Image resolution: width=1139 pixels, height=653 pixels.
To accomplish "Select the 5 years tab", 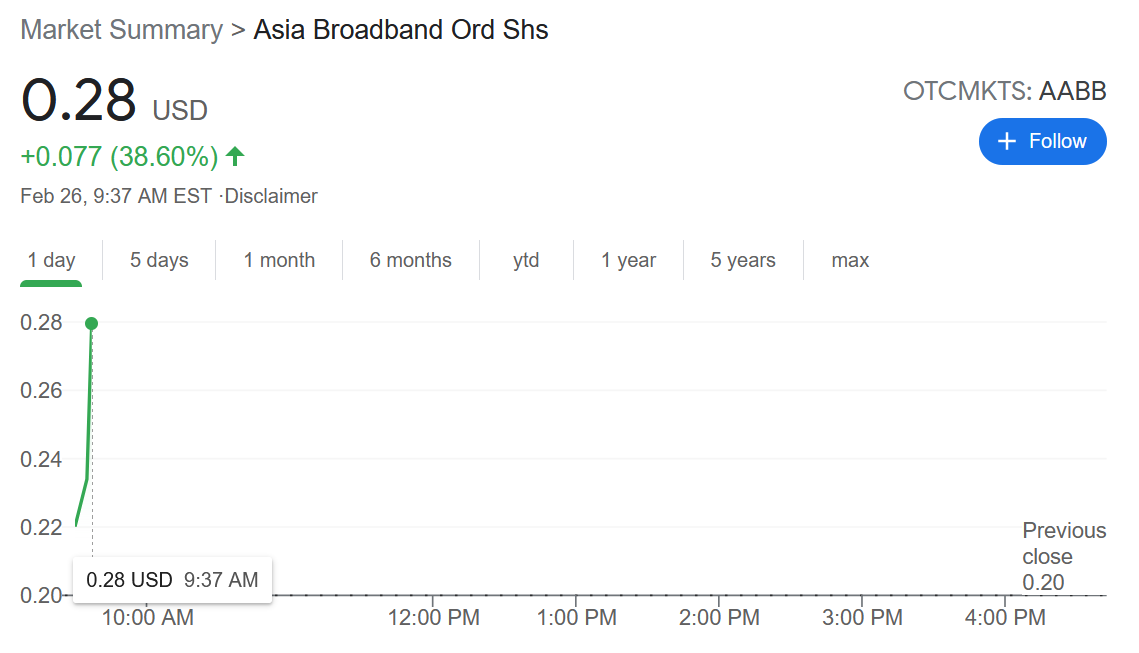I will [743, 260].
